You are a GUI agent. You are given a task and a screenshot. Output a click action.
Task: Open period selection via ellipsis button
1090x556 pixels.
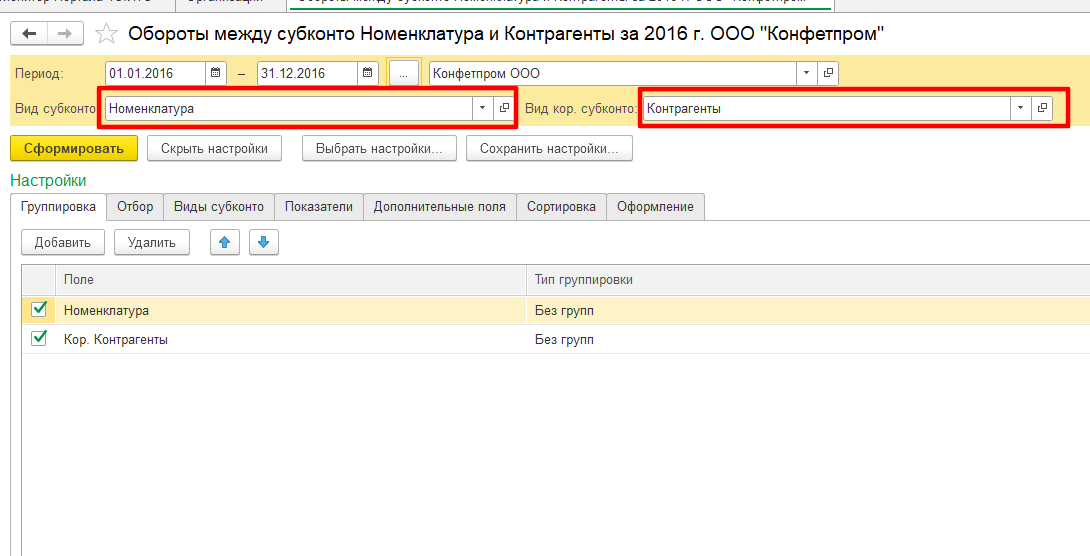pos(404,73)
